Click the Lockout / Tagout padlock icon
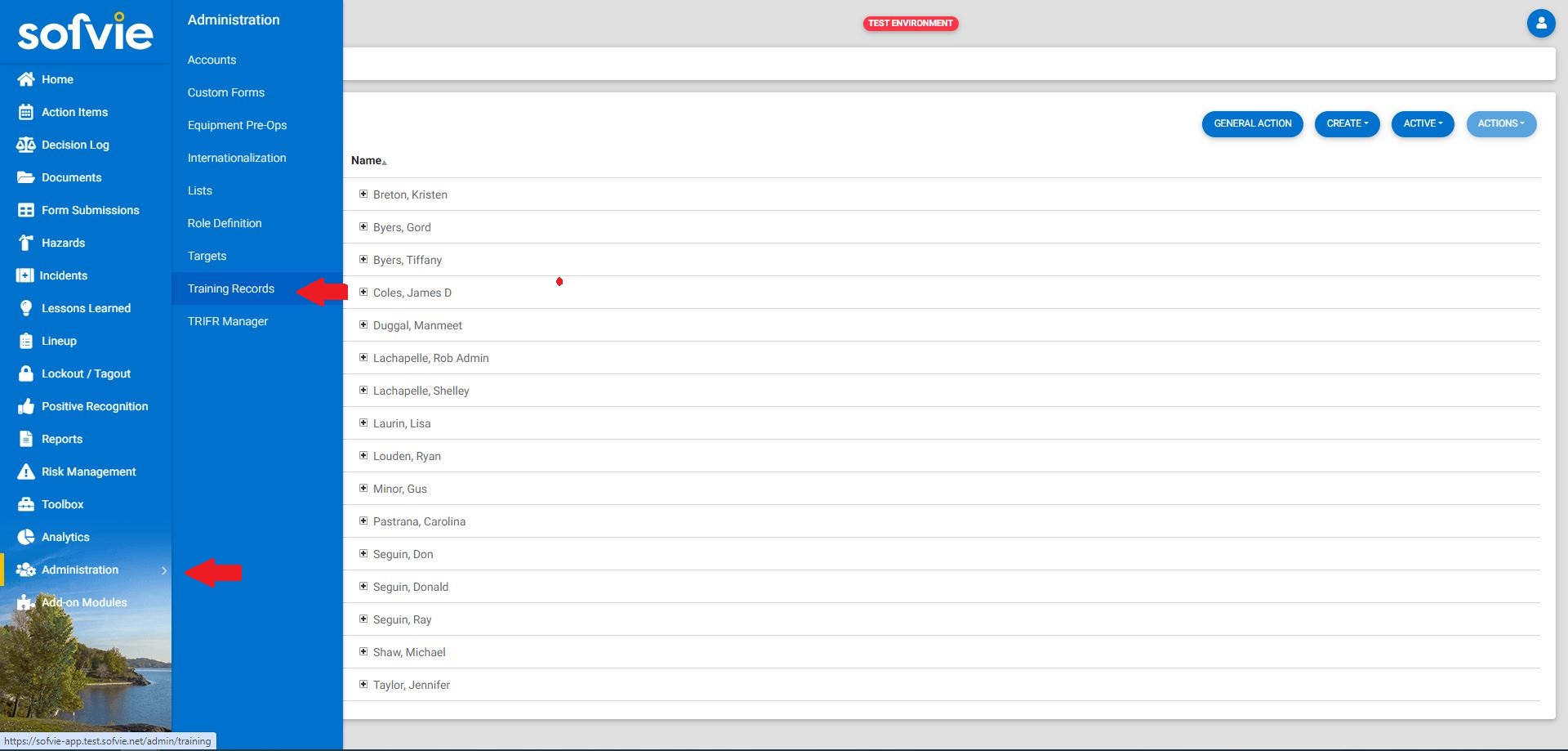This screenshot has width=1568, height=751. (26, 373)
